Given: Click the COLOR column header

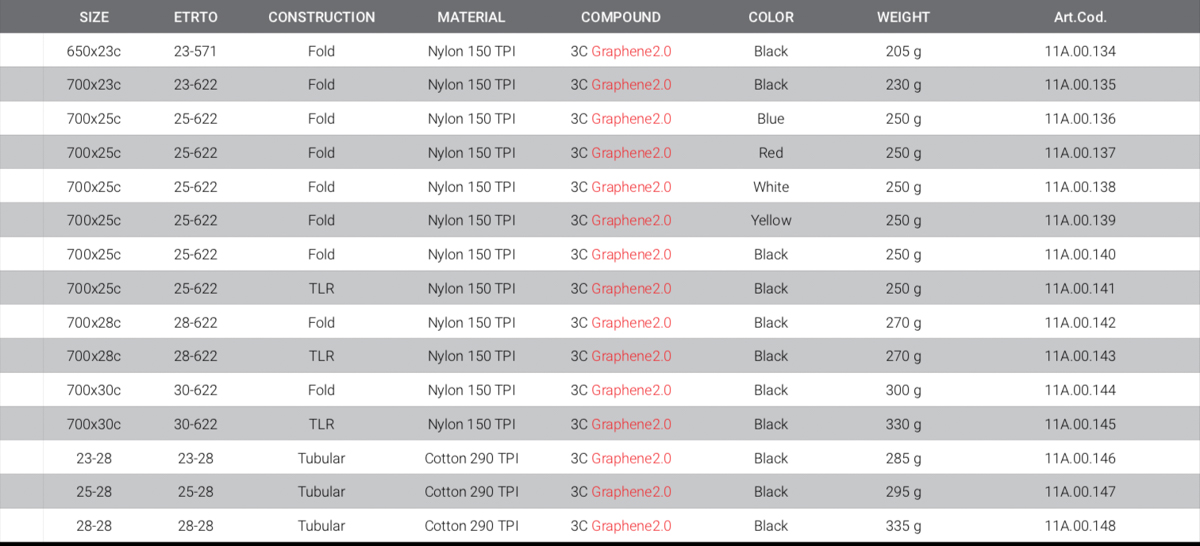Looking at the screenshot, I should coord(771,17).
